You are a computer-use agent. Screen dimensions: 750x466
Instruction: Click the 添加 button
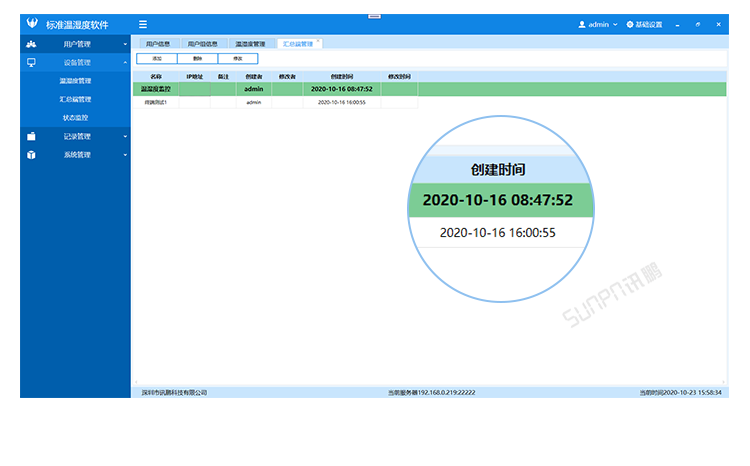156,59
